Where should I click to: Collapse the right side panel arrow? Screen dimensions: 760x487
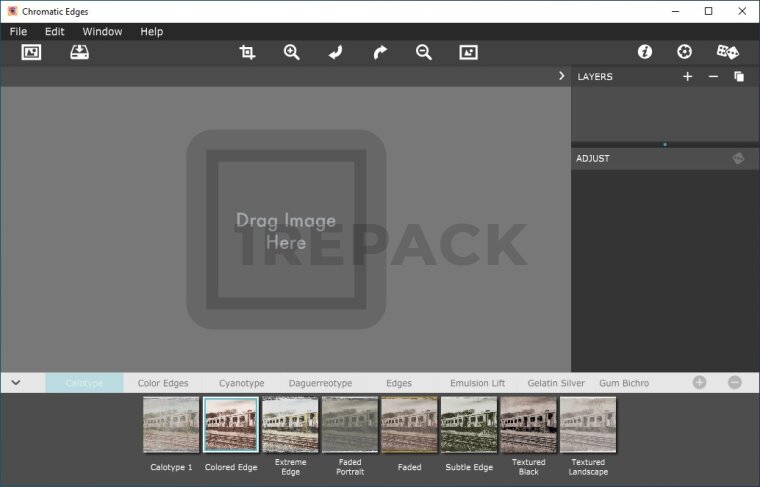(561, 76)
